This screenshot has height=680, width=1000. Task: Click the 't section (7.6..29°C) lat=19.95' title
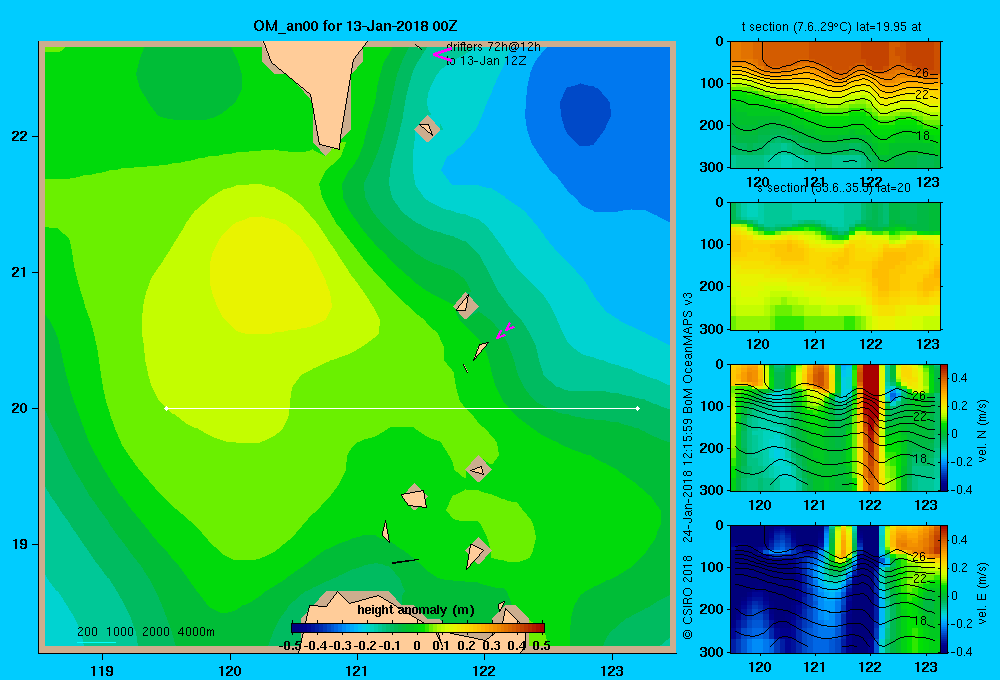(831, 27)
